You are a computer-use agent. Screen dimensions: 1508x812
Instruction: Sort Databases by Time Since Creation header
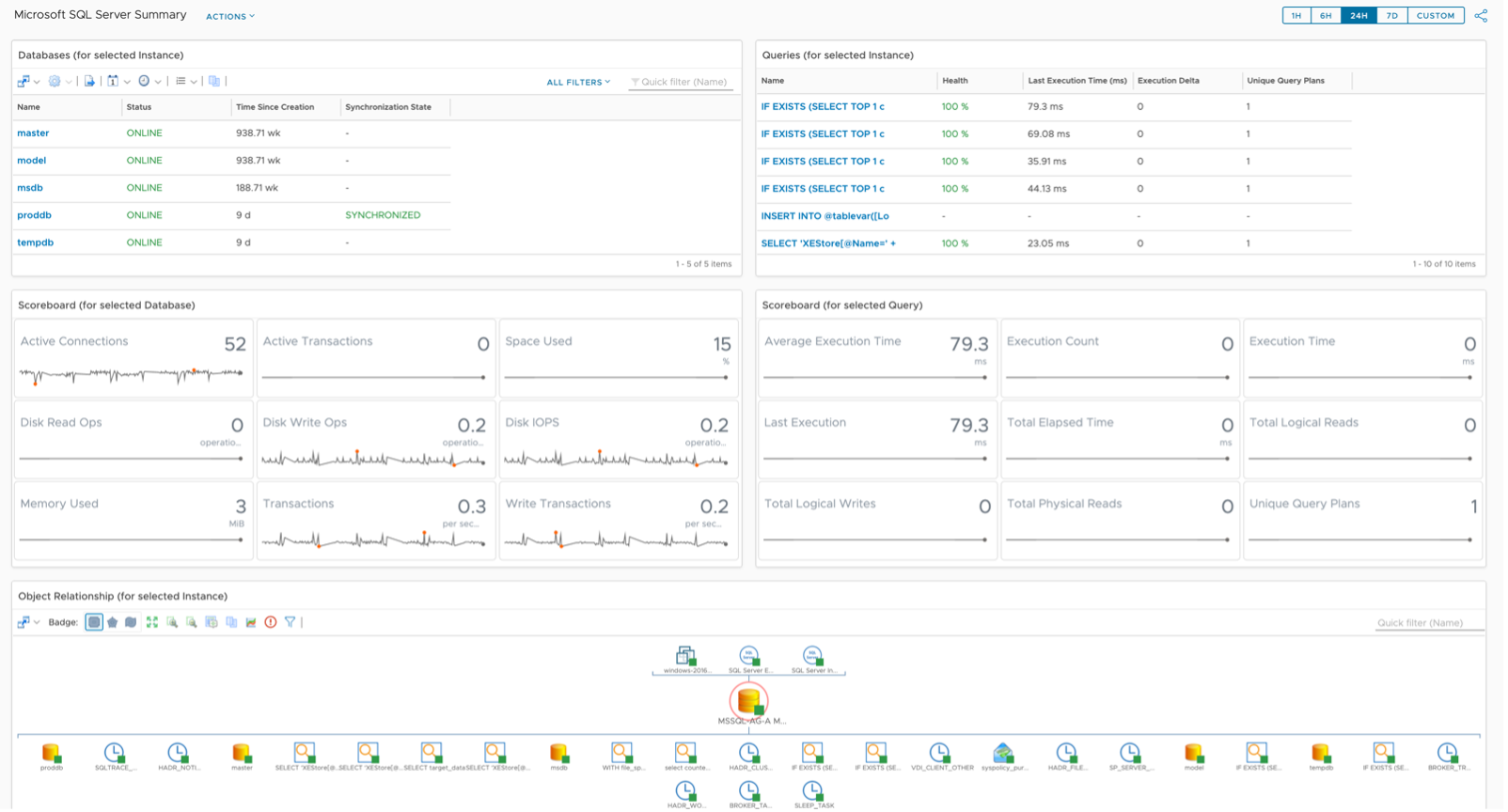click(x=275, y=108)
